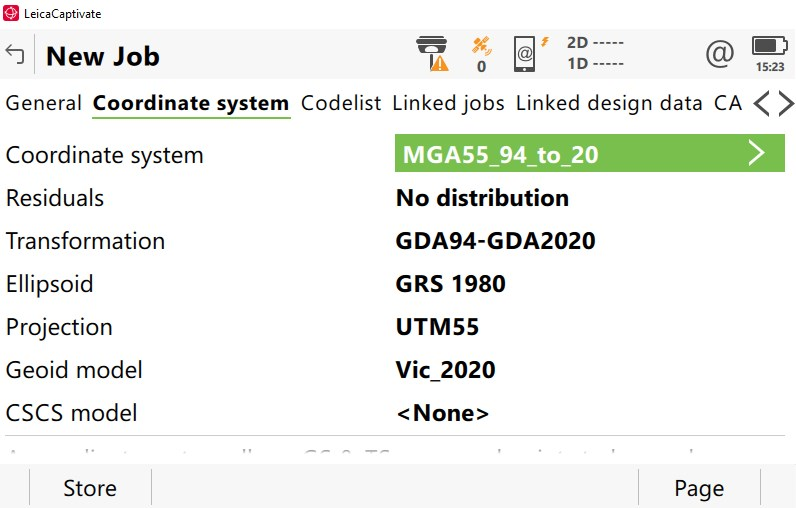
Task: Click the GDA94-GDA2020 transformation value
Action: (x=496, y=241)
